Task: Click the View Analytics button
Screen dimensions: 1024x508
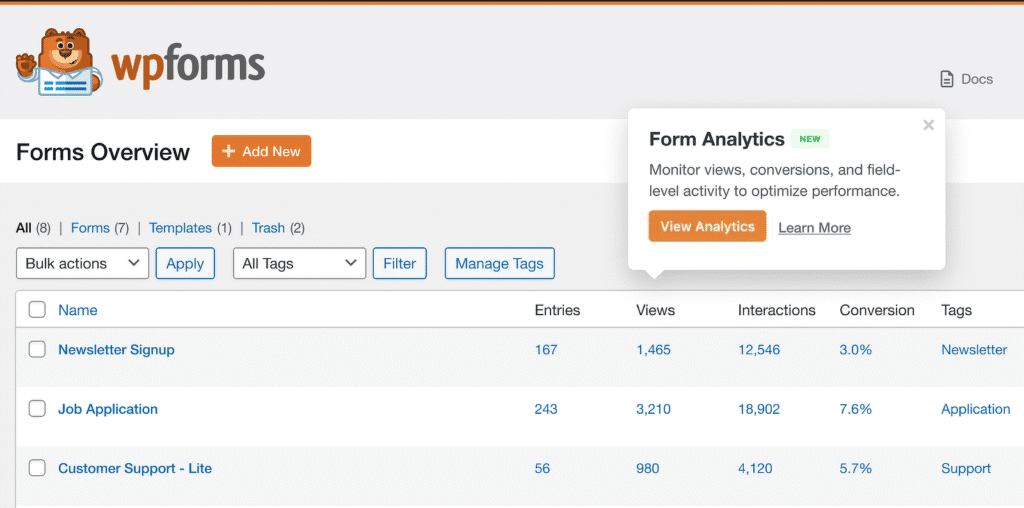Action: 707,226
